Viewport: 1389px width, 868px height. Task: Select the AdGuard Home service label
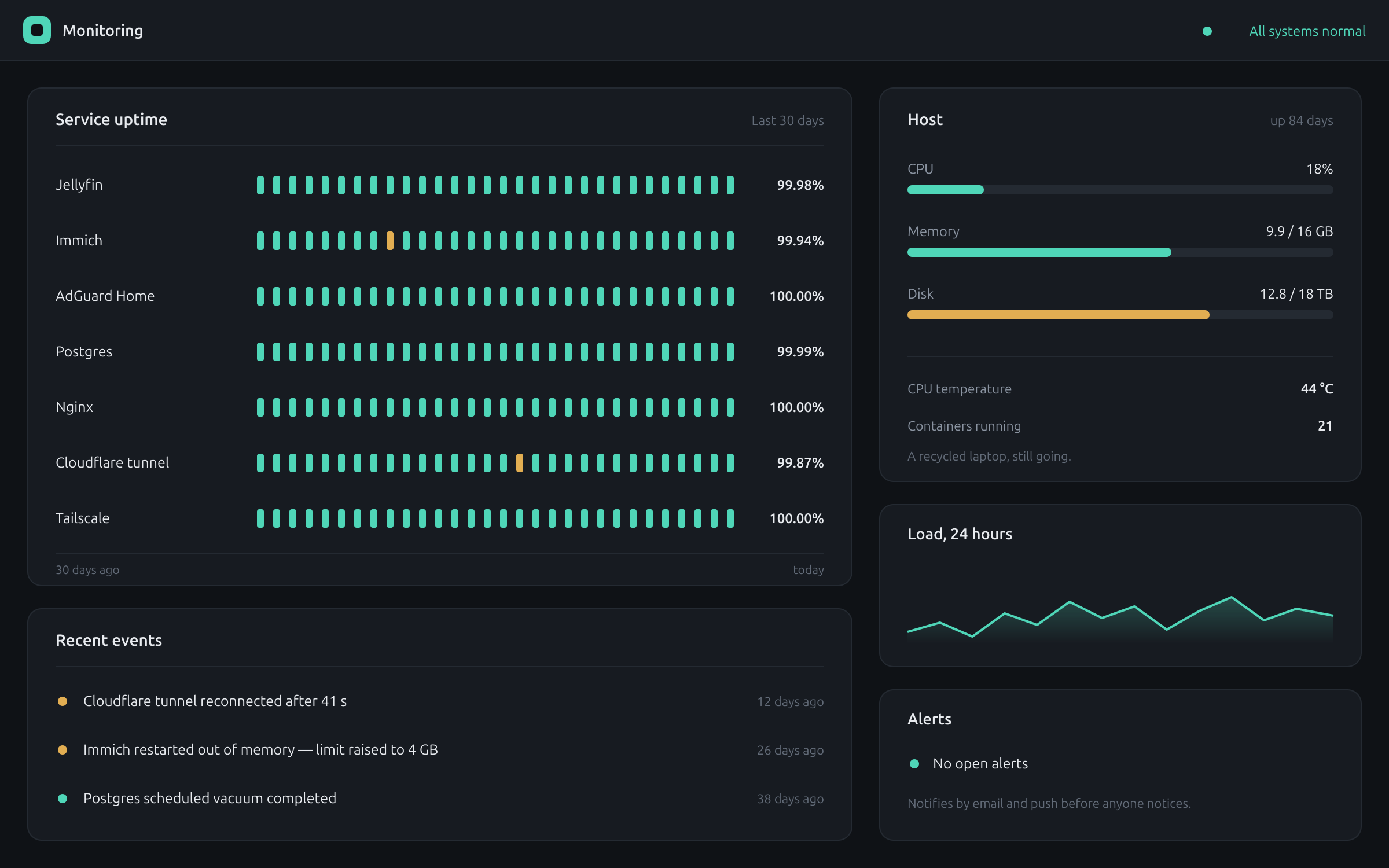point(105,296)
